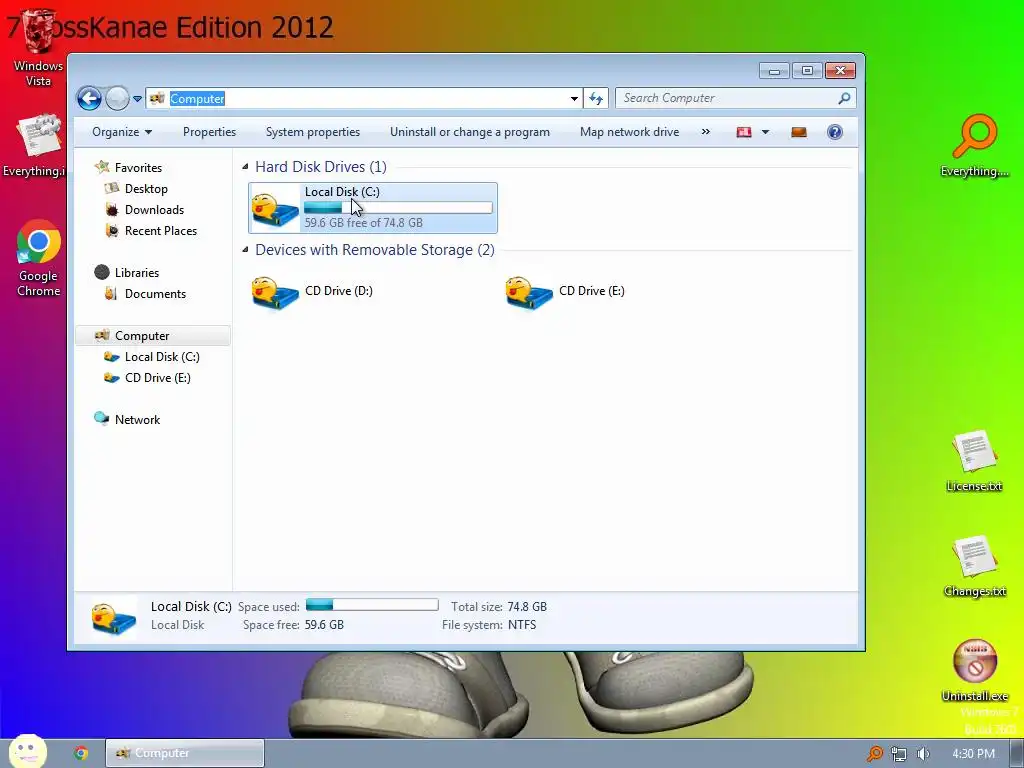Image resolution: width=1024 pixels, height=768 pixels.
Task: Select the CD Drive (E:) icon
Action: pyautogui.click(x=529, y=292)
